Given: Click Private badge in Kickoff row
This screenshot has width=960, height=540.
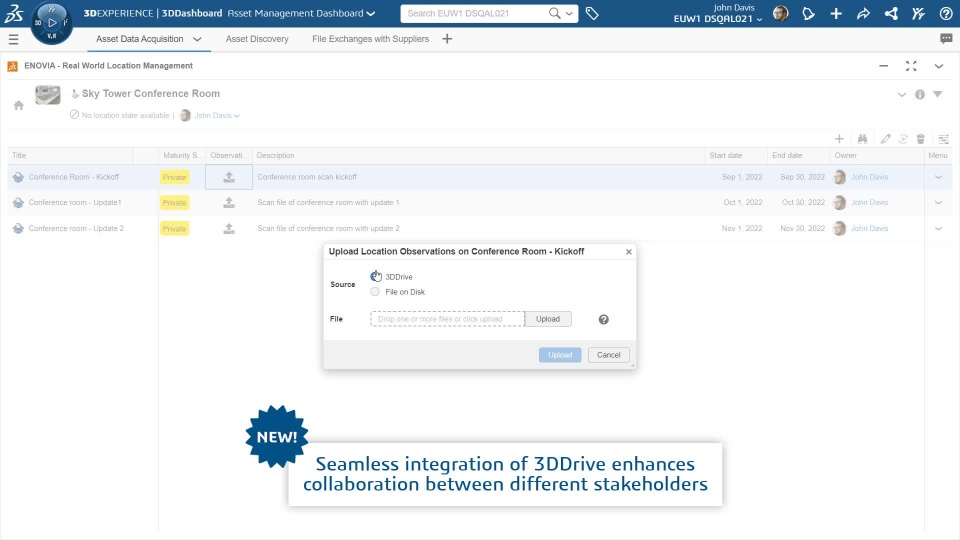Looking at the screenshot, I should point(174,178).
